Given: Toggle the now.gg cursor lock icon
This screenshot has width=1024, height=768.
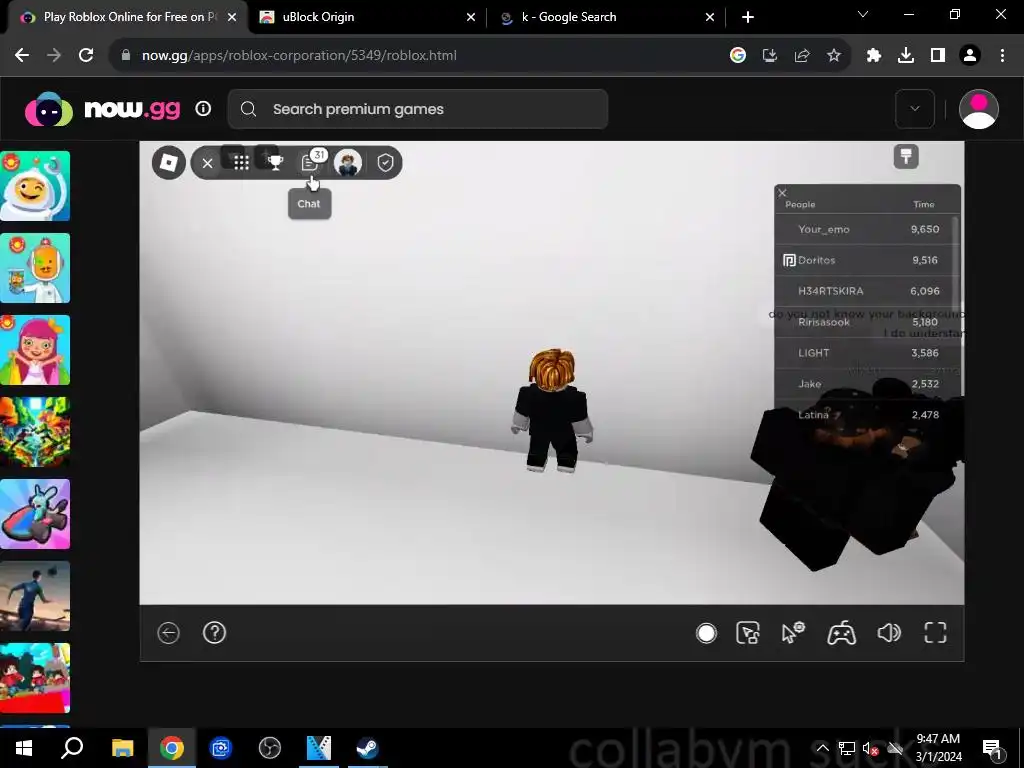Looking at the screenshot, I should 748,633.
